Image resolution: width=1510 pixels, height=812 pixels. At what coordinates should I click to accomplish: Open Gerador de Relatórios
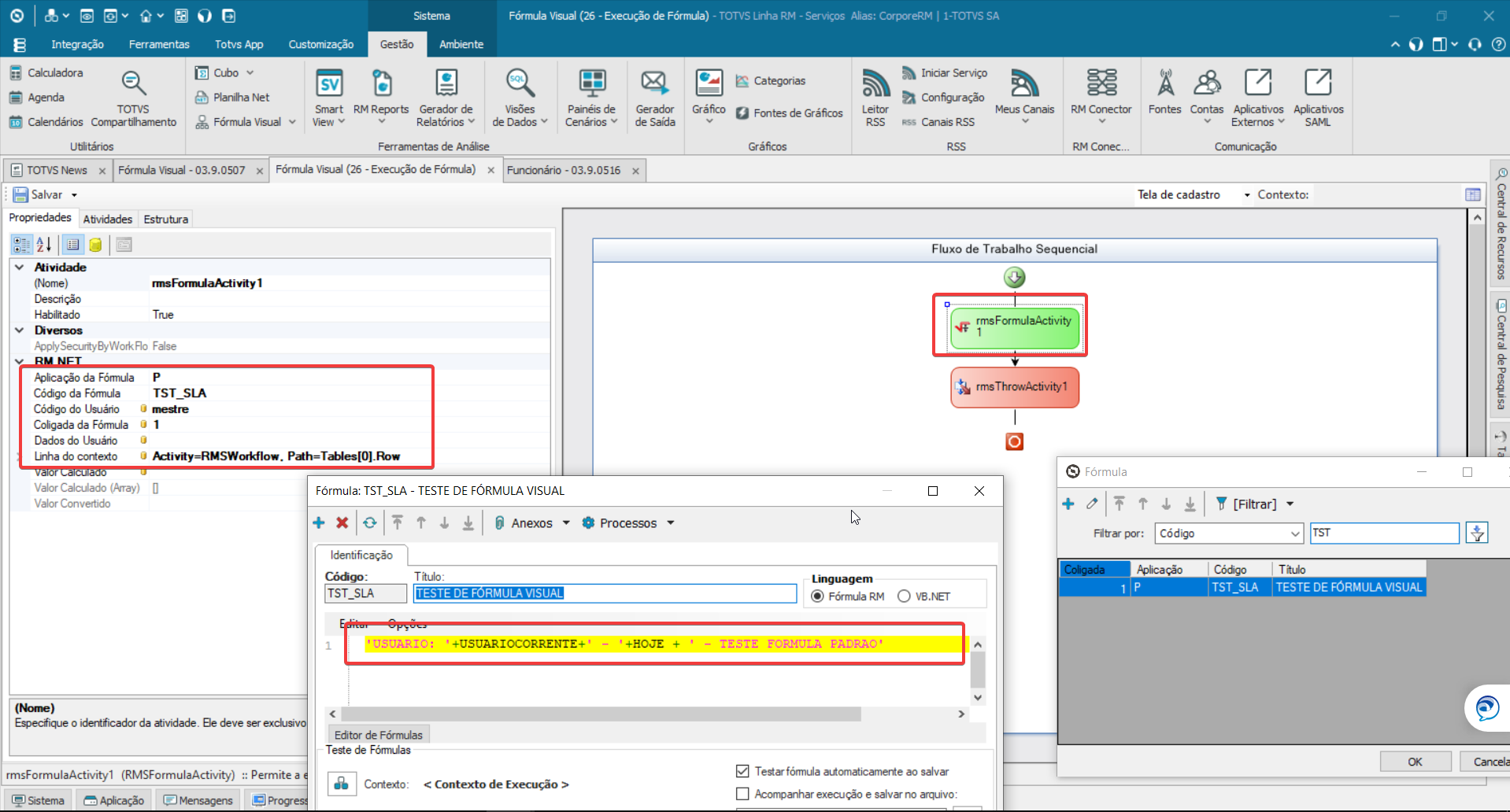(x=446, y=98)
